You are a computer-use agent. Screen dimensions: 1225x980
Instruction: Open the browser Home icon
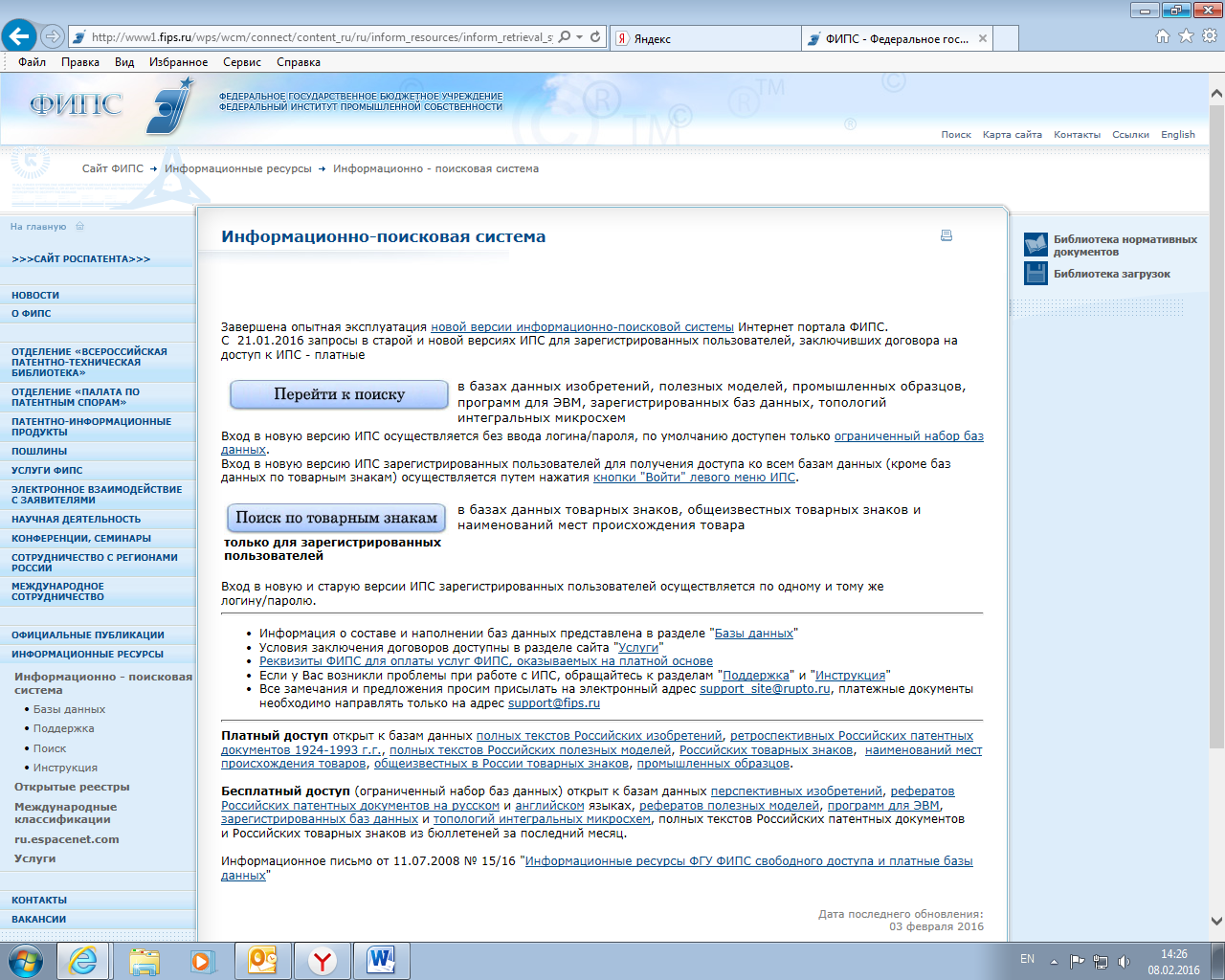pos(1163,36)
